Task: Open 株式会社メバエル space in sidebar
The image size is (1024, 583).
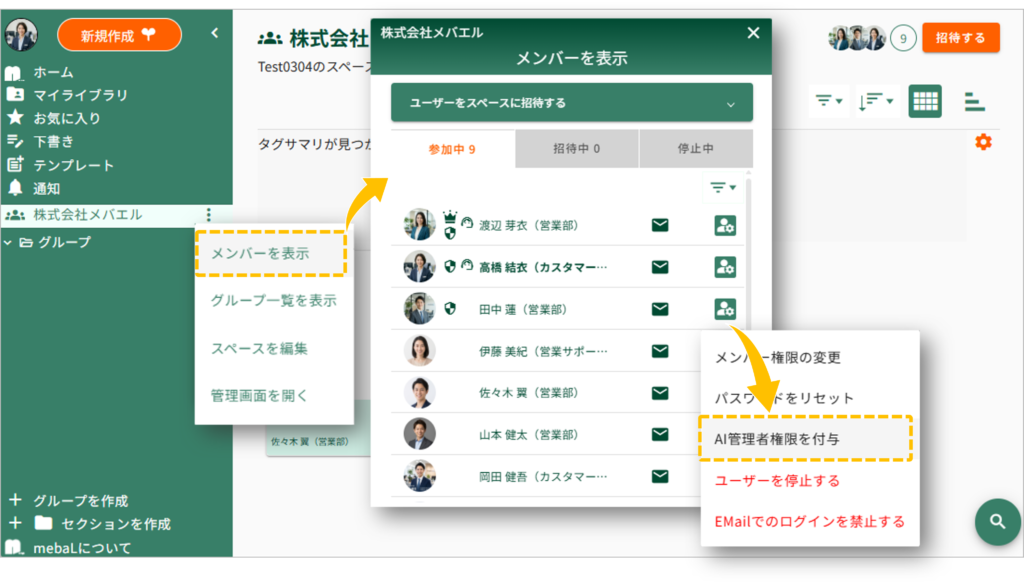Action: (x=88, y=215)
